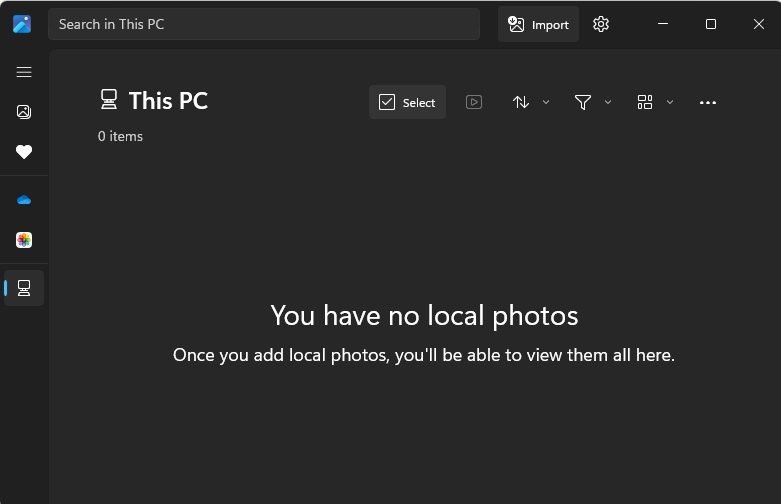
Task: Minimize the Photos window
Action: coord(663,24)
